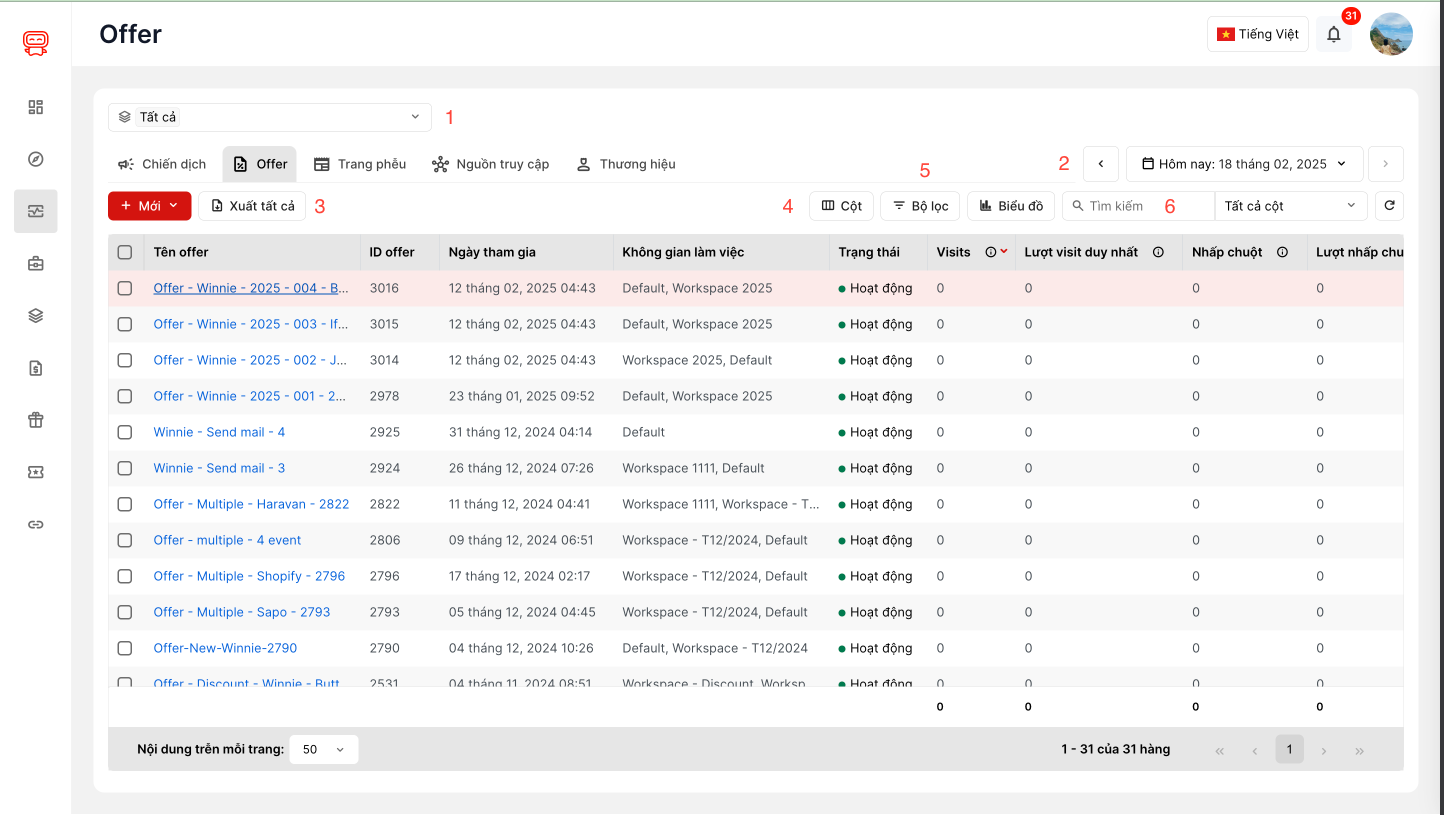
Task: Click the briefcase icon in the sidebar
Action: (36, 264)
